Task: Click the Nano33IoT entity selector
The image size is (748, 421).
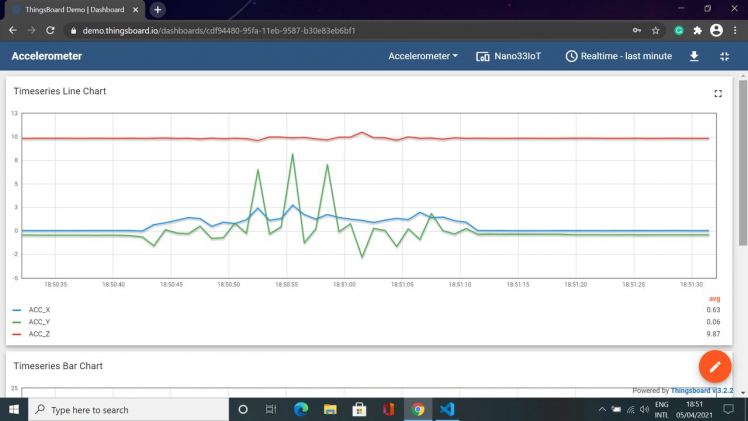Action: (509, 56)
